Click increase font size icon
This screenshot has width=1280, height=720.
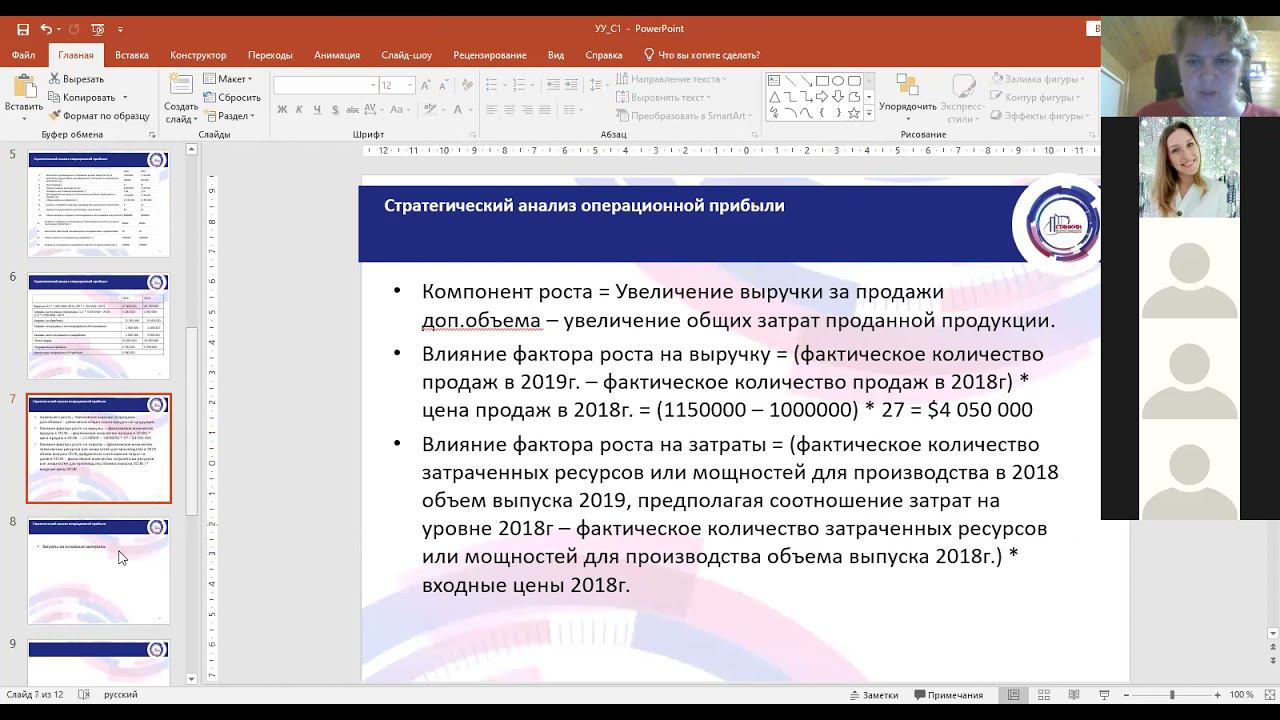(x=427, y=86)
